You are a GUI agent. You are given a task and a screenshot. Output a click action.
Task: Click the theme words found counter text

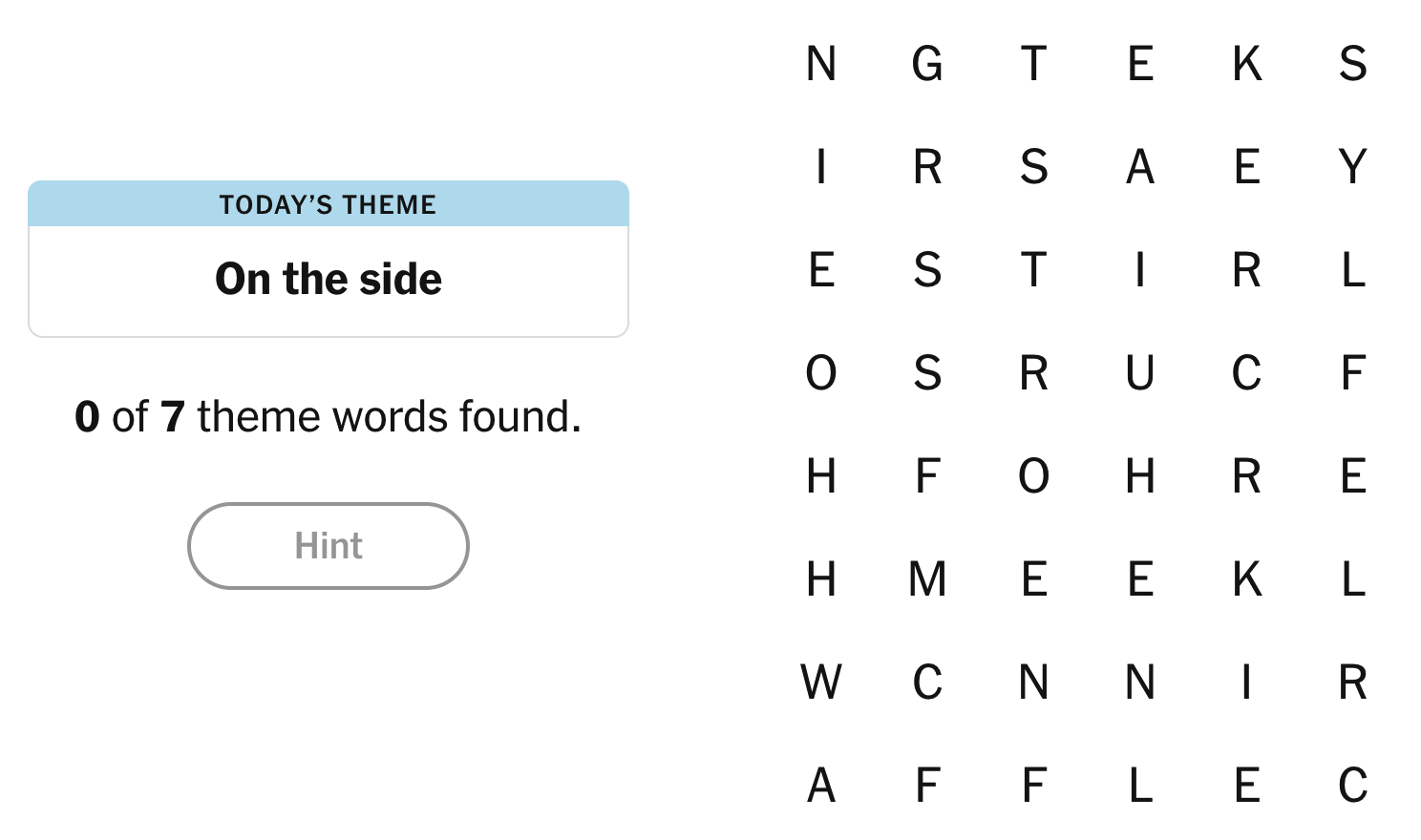329,417
